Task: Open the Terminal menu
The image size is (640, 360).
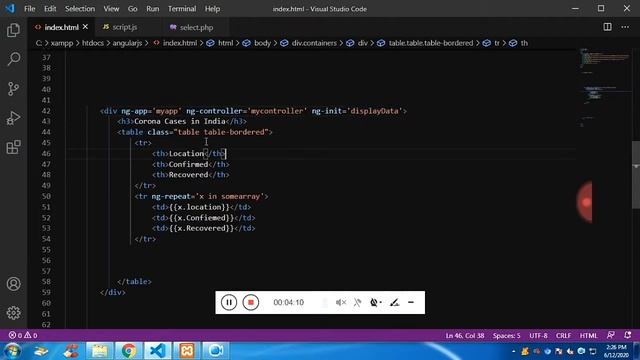Action: [x=182, y=9]
